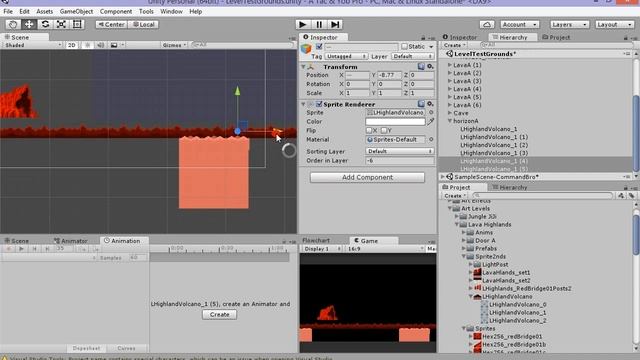Toggle scene lighting sun icon
Viewport: 640px width, 360px height.
point(87,45)
